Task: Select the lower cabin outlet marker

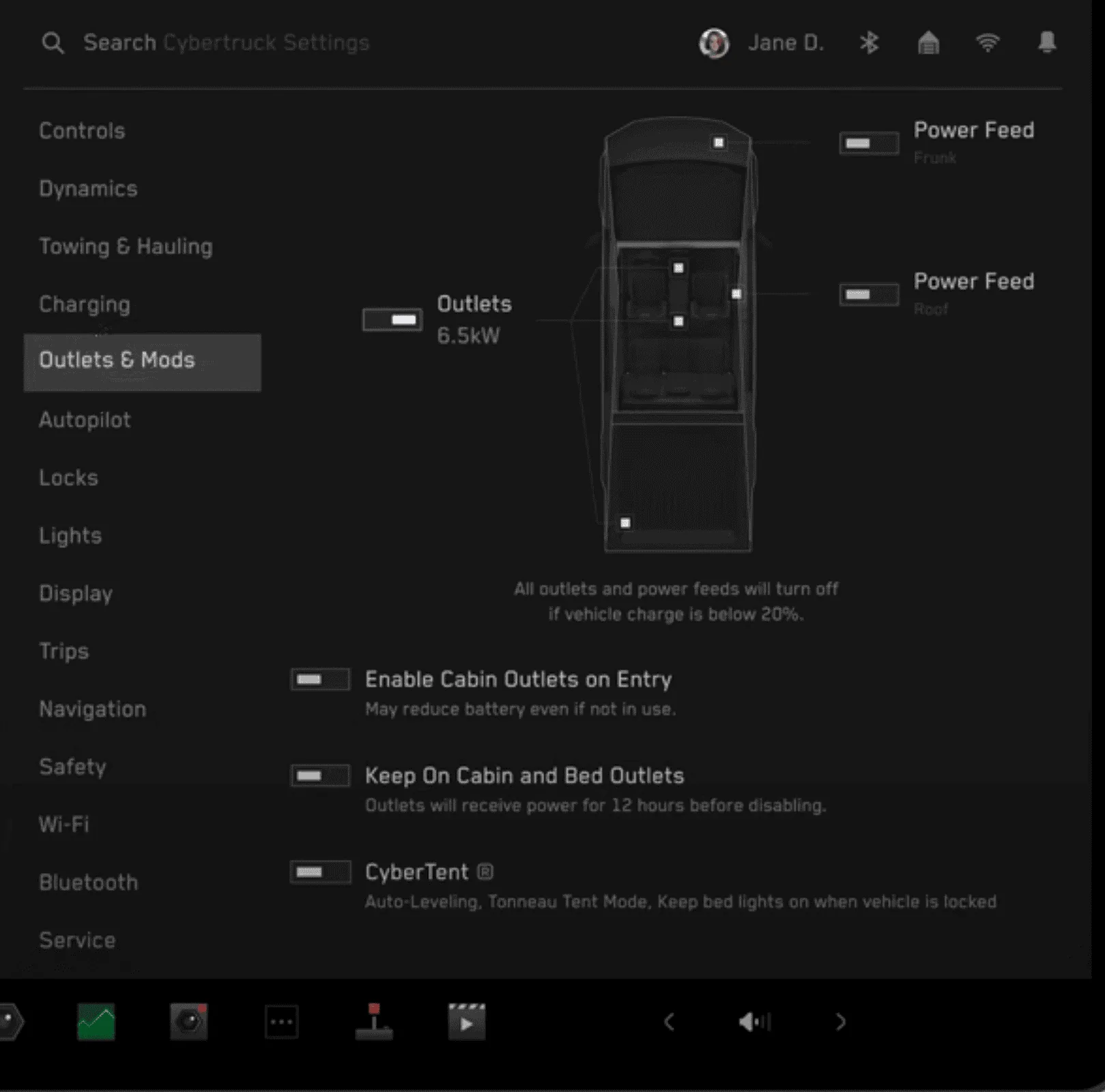Action: 678,321
